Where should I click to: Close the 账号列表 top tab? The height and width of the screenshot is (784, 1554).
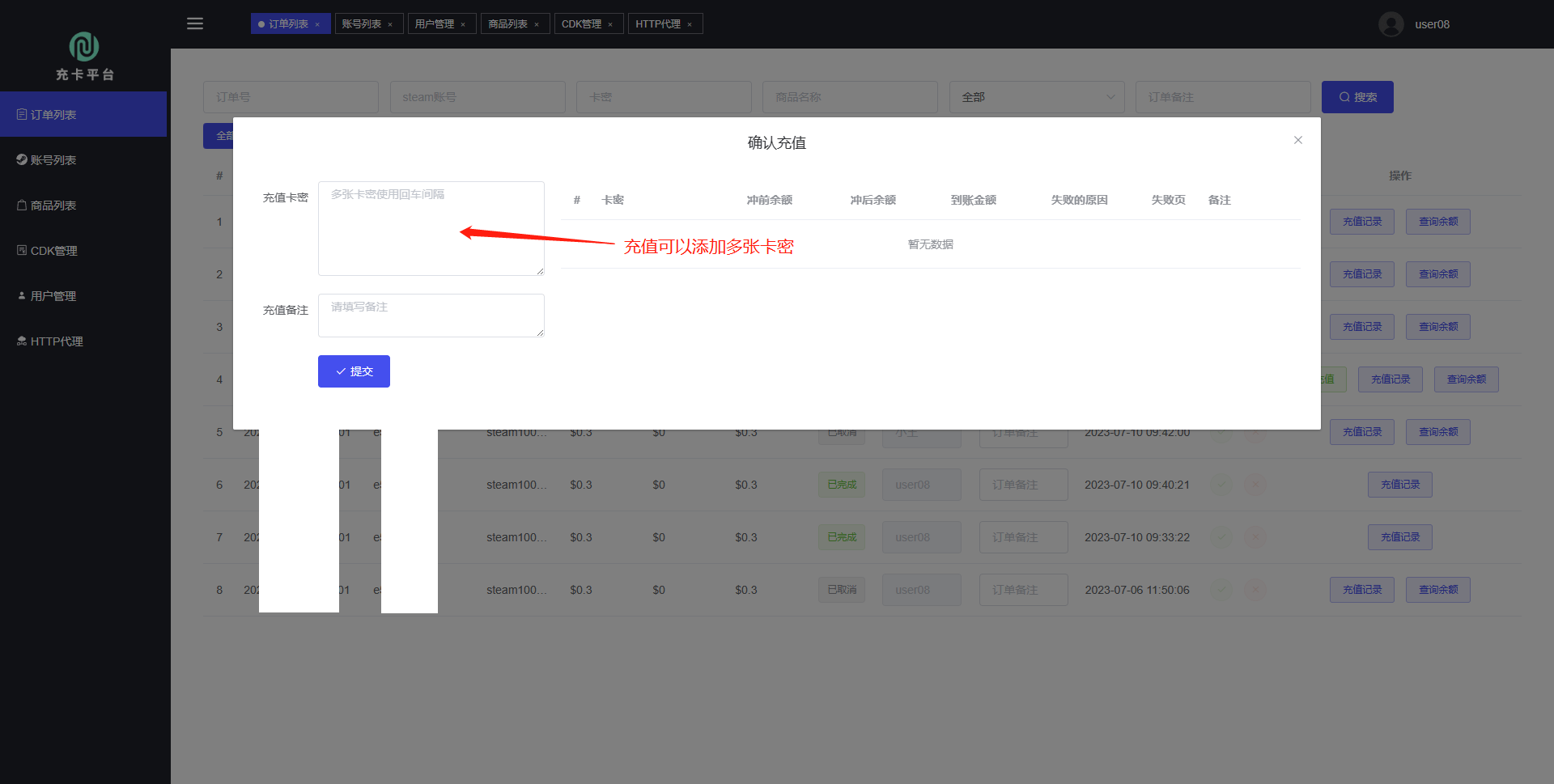coord(390,24)
